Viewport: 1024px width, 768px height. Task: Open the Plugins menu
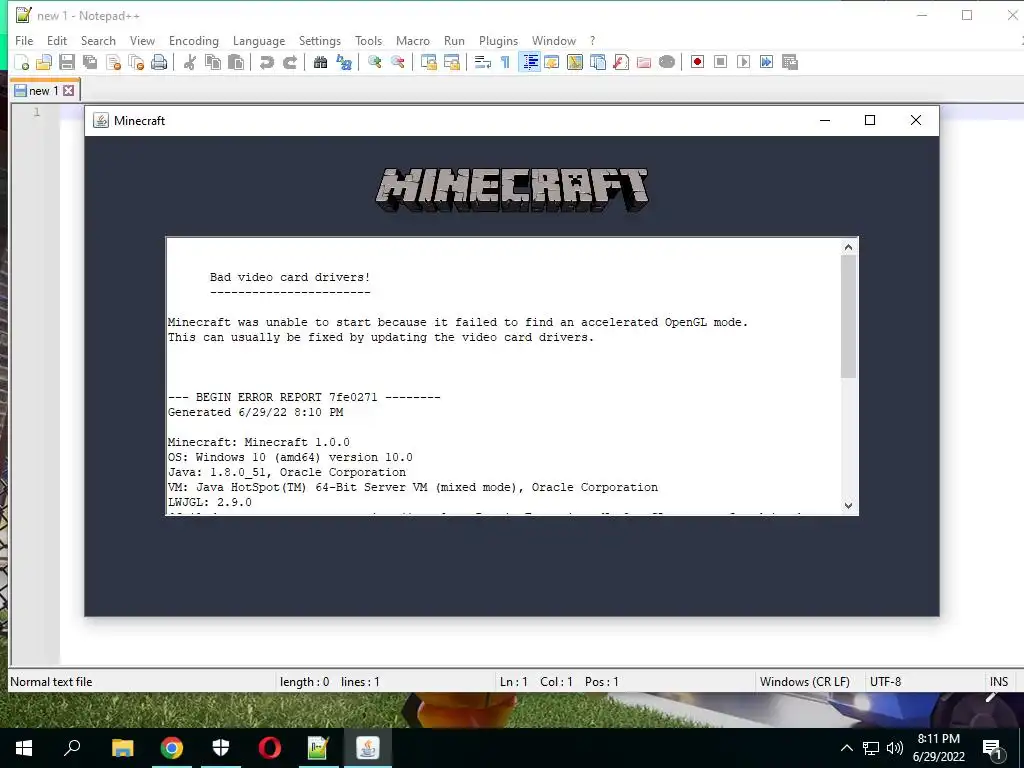click(x=498, y=40)
